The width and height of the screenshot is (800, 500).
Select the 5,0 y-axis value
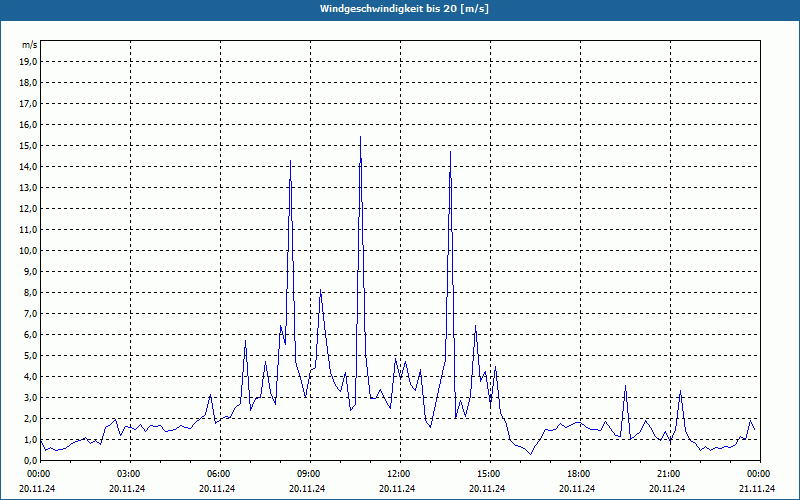pos(30,356)
